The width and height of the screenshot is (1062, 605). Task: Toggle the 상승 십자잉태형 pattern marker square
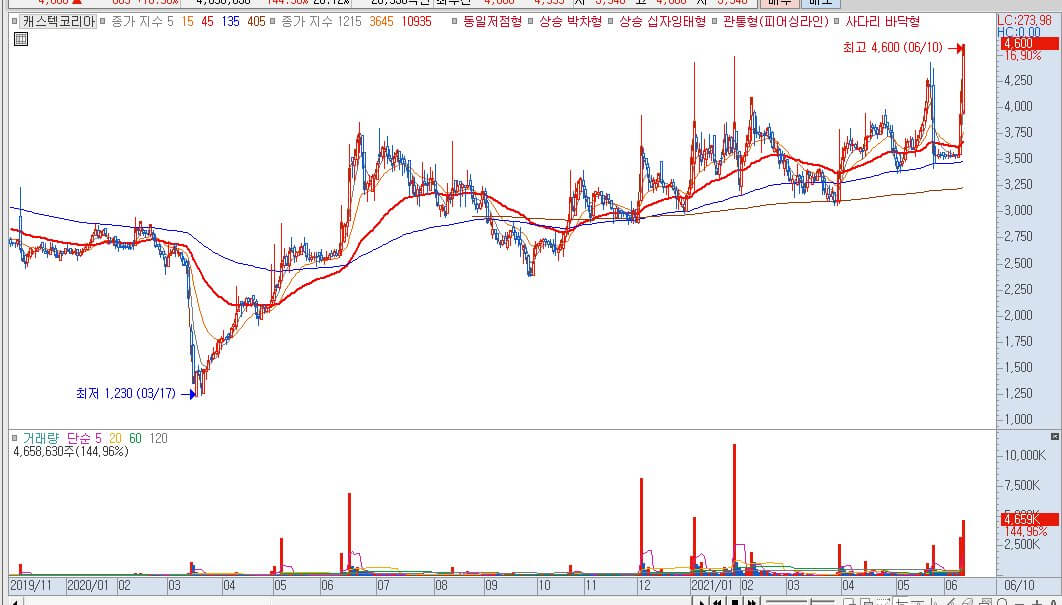[611, 22]
